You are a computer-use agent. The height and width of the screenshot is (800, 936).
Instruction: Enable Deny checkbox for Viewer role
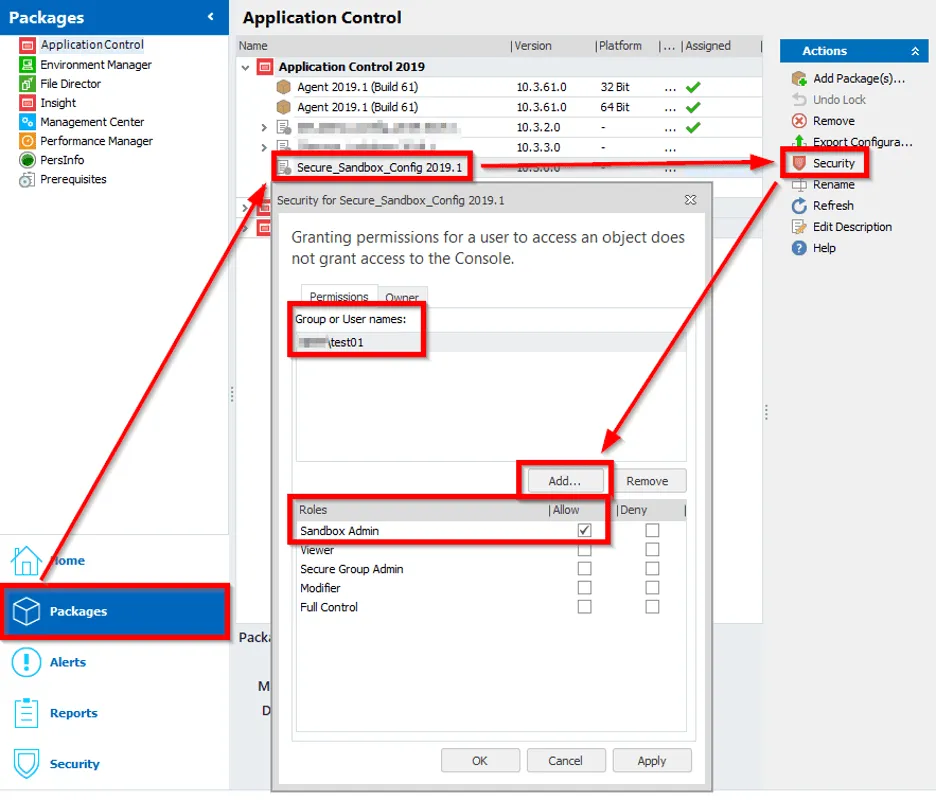coord(652,550)
